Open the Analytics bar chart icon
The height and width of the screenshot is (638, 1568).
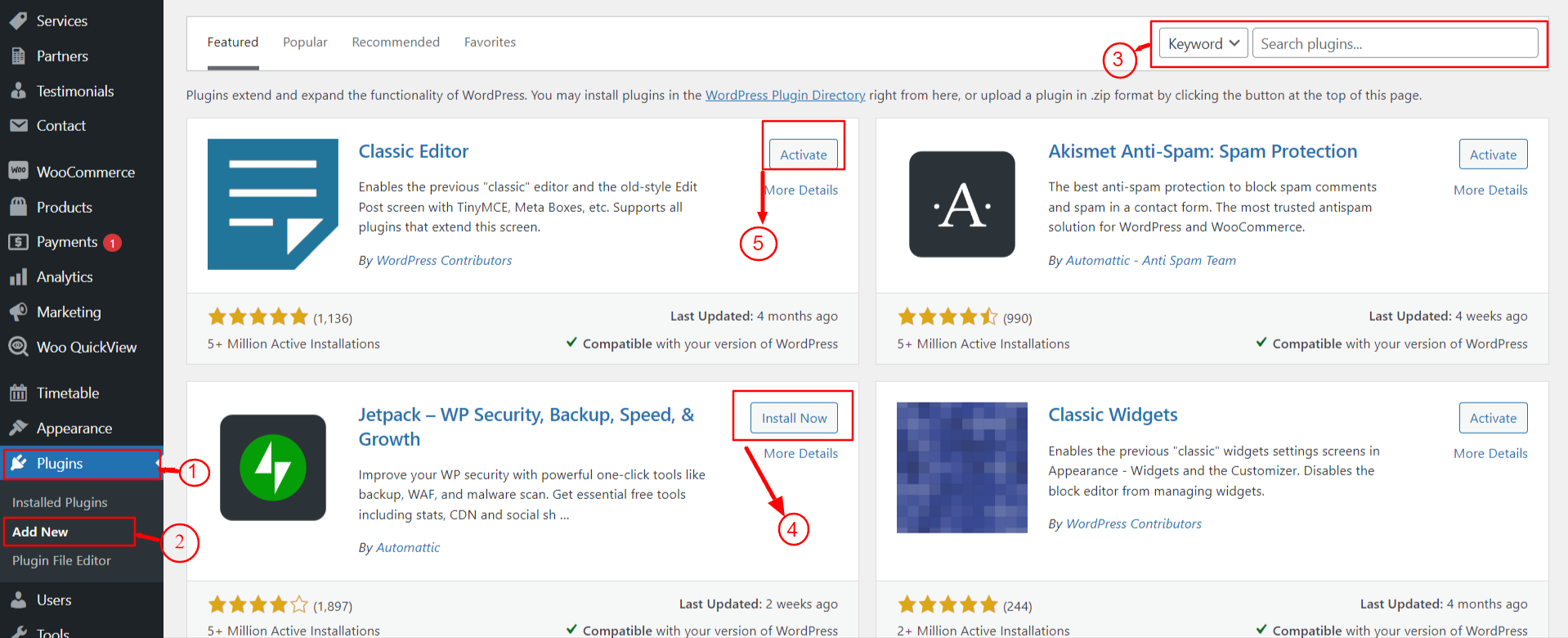click(18, 277)
